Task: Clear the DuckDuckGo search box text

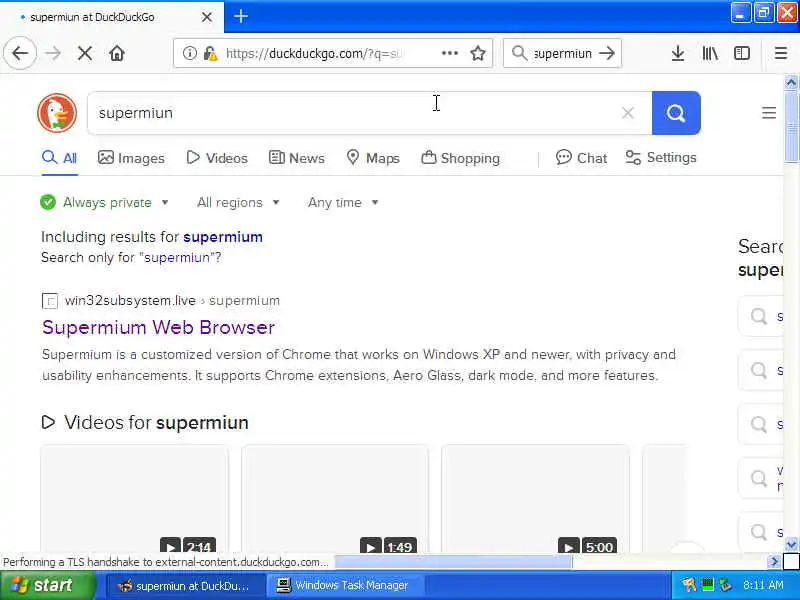Action: pos(628,113)
